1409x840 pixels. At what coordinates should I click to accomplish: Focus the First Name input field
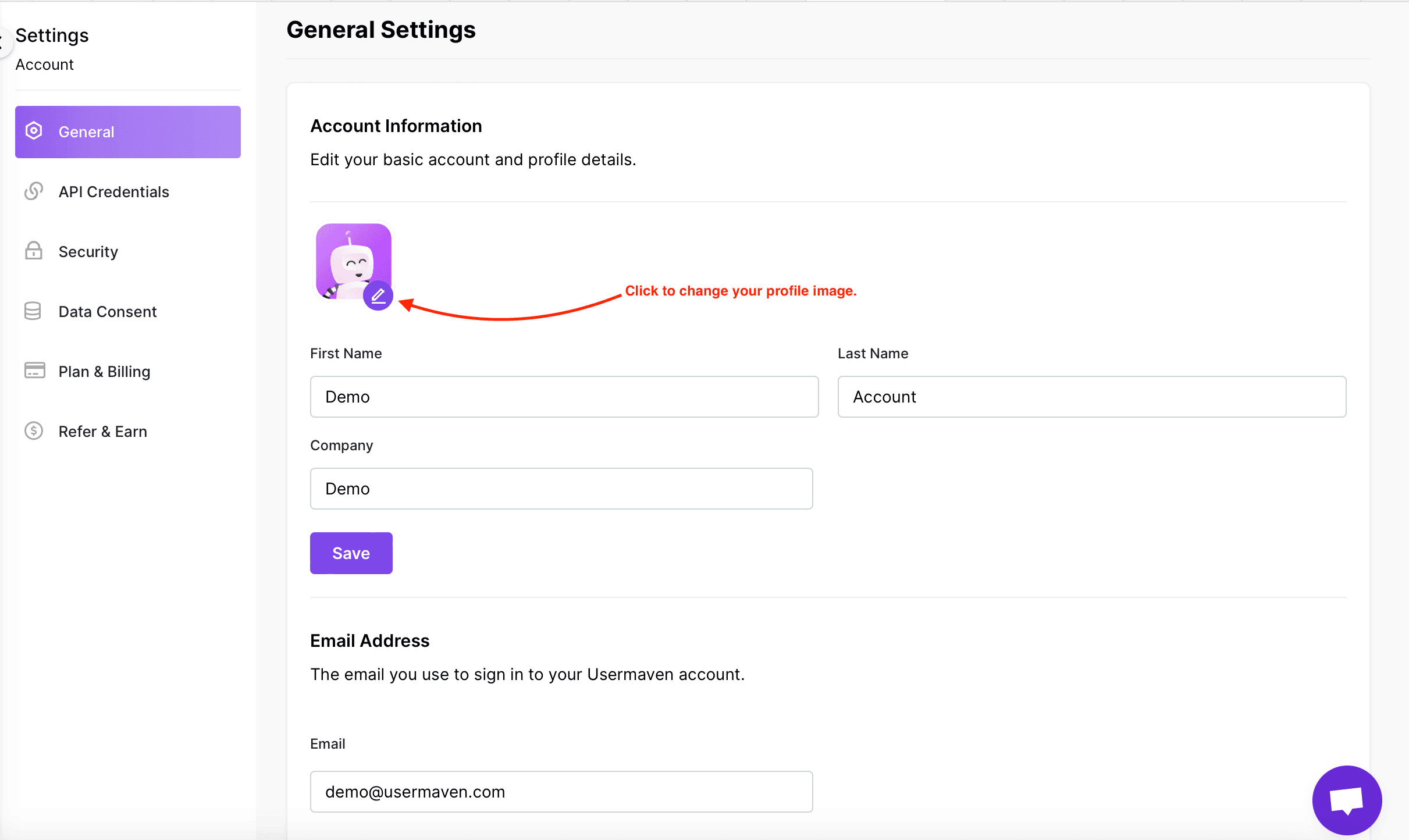[564, 397]
